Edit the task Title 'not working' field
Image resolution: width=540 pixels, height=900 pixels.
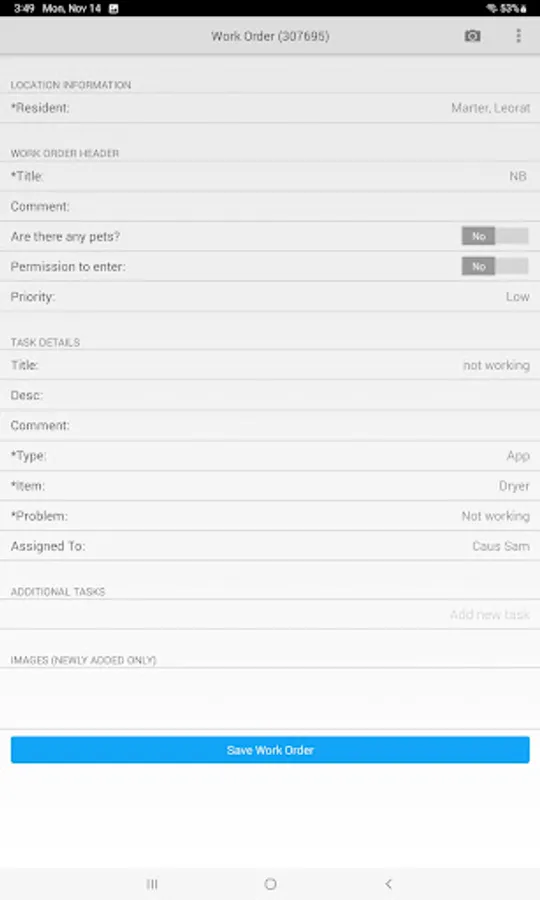click(x=270, y=365)
